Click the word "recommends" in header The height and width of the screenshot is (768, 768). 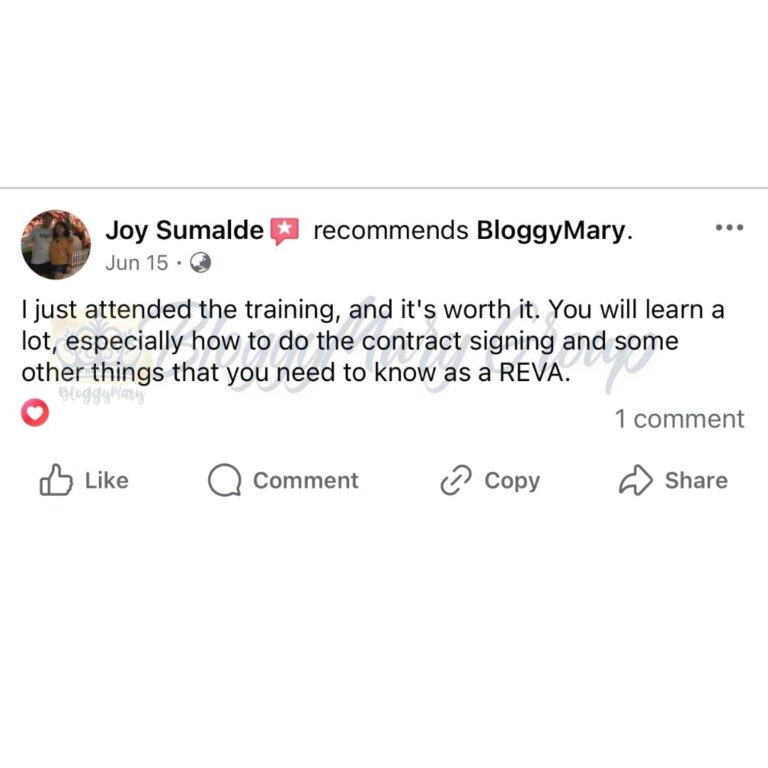coord(391,230)
